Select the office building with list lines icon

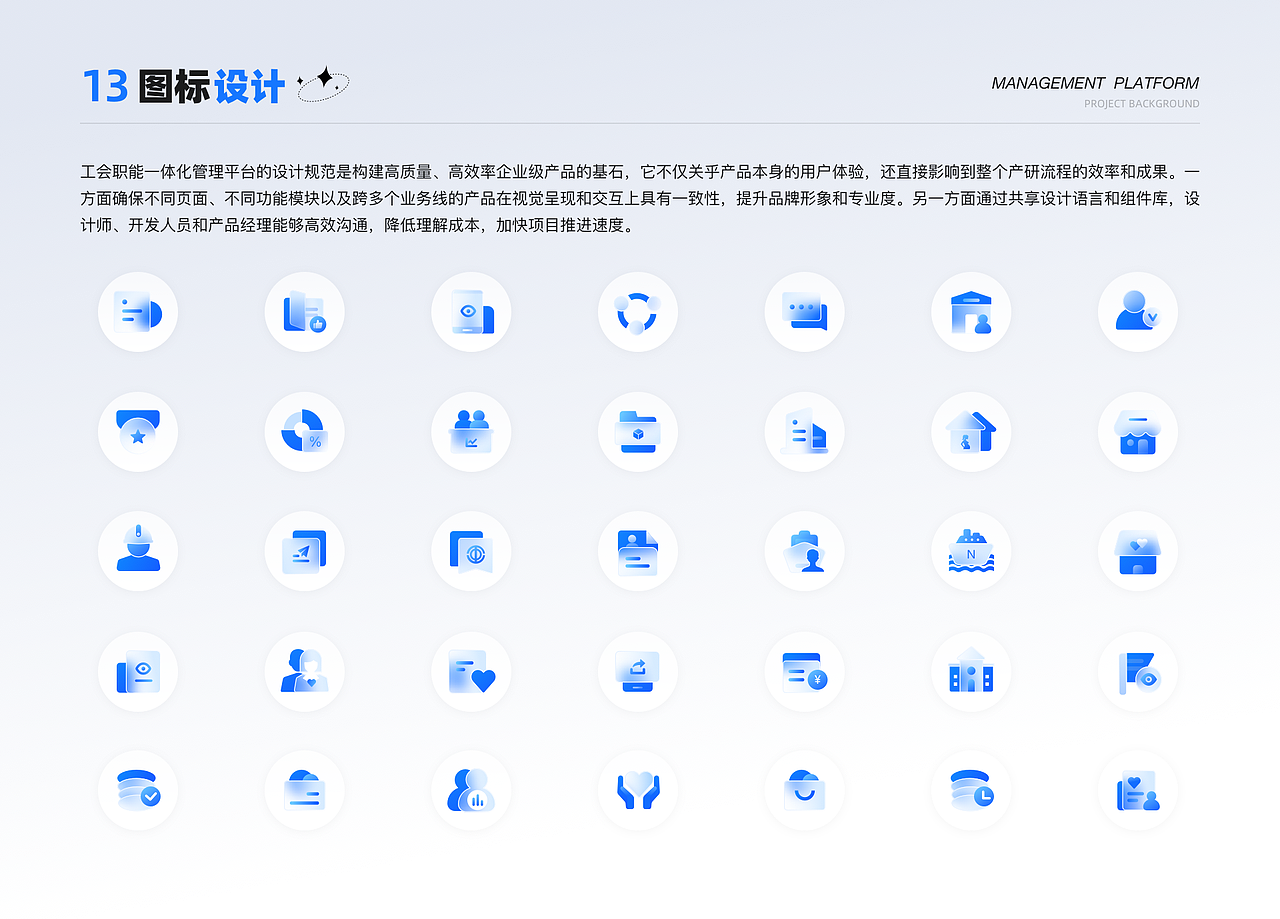pos(805,432)
